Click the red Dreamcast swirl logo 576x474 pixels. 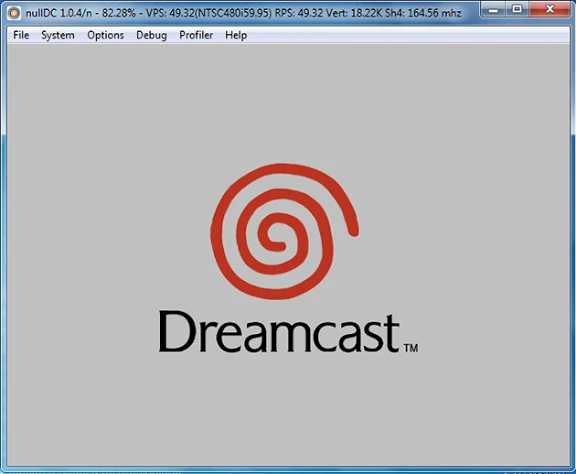point(284,231)
